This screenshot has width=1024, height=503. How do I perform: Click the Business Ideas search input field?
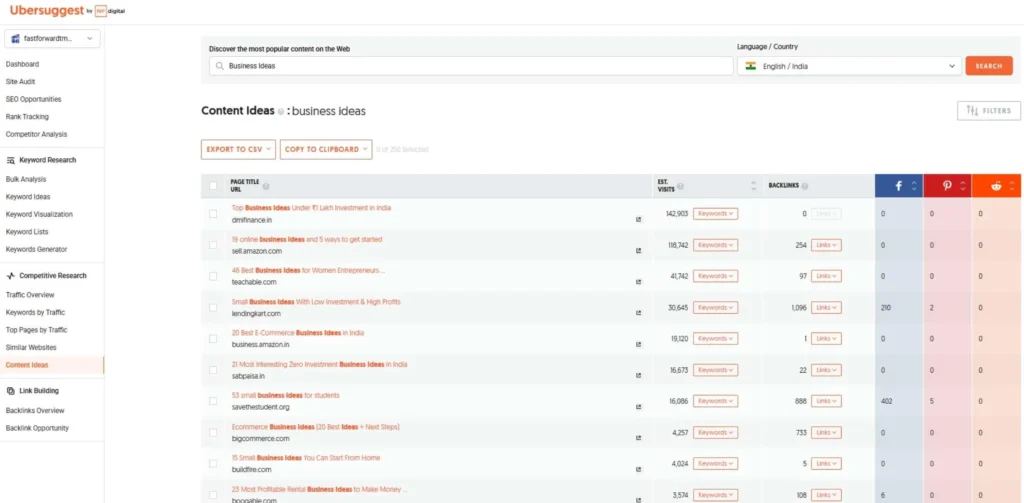(x=470, y=66)
